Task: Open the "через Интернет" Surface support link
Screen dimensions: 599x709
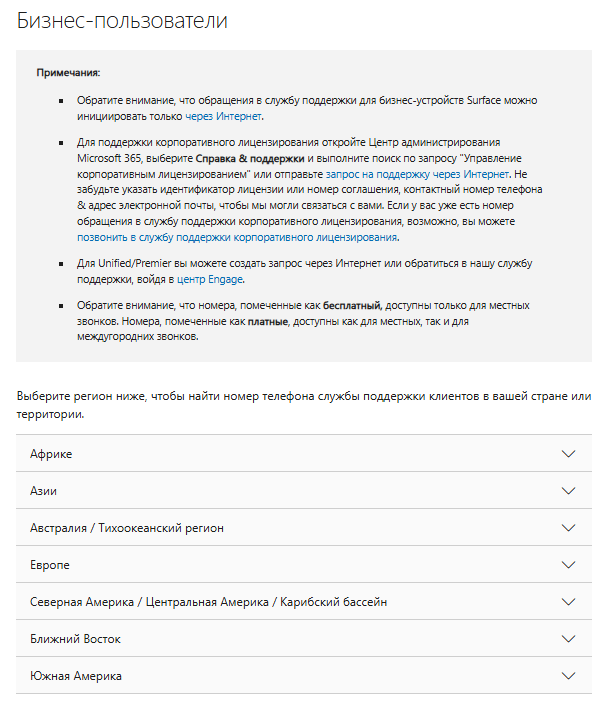Action: coord(223,116)
